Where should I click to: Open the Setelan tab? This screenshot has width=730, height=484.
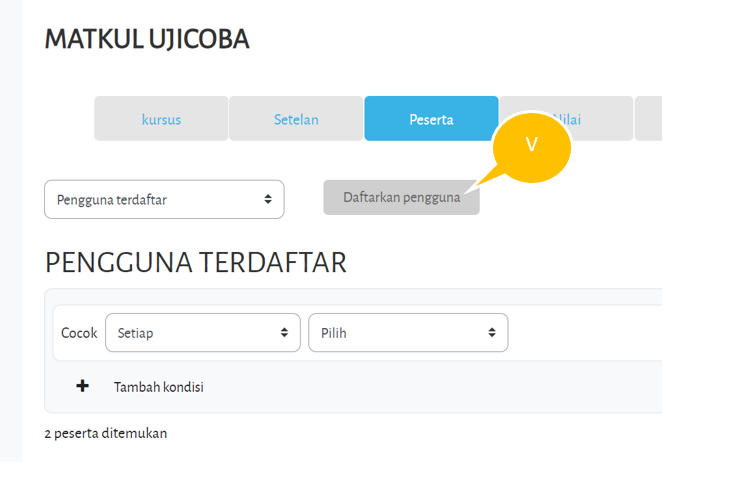pos(296,119)
